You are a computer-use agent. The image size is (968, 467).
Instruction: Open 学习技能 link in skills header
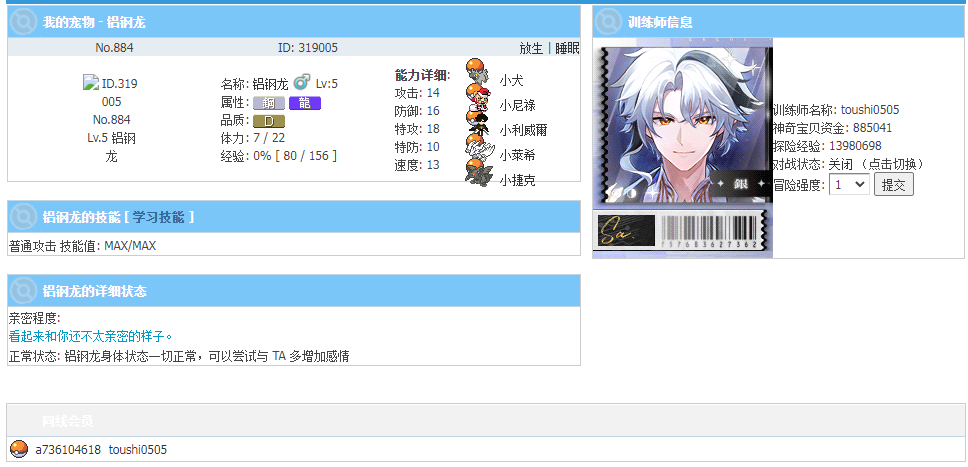click(x=158, y=217)
